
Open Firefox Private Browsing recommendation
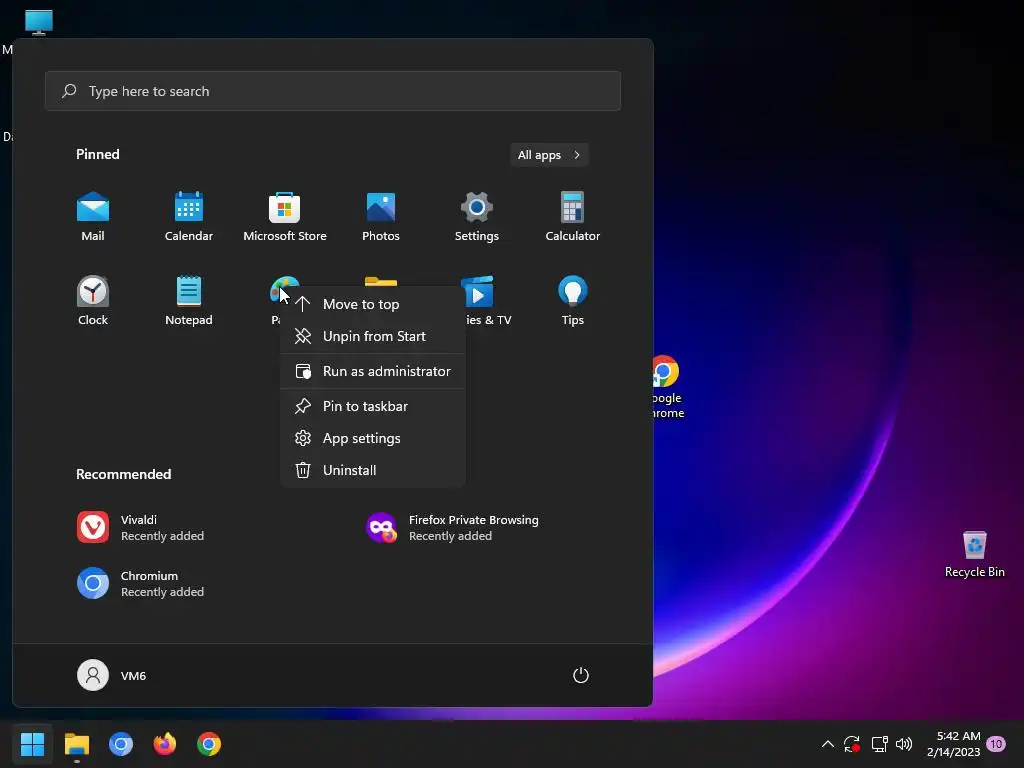click(x=452, y=528)
